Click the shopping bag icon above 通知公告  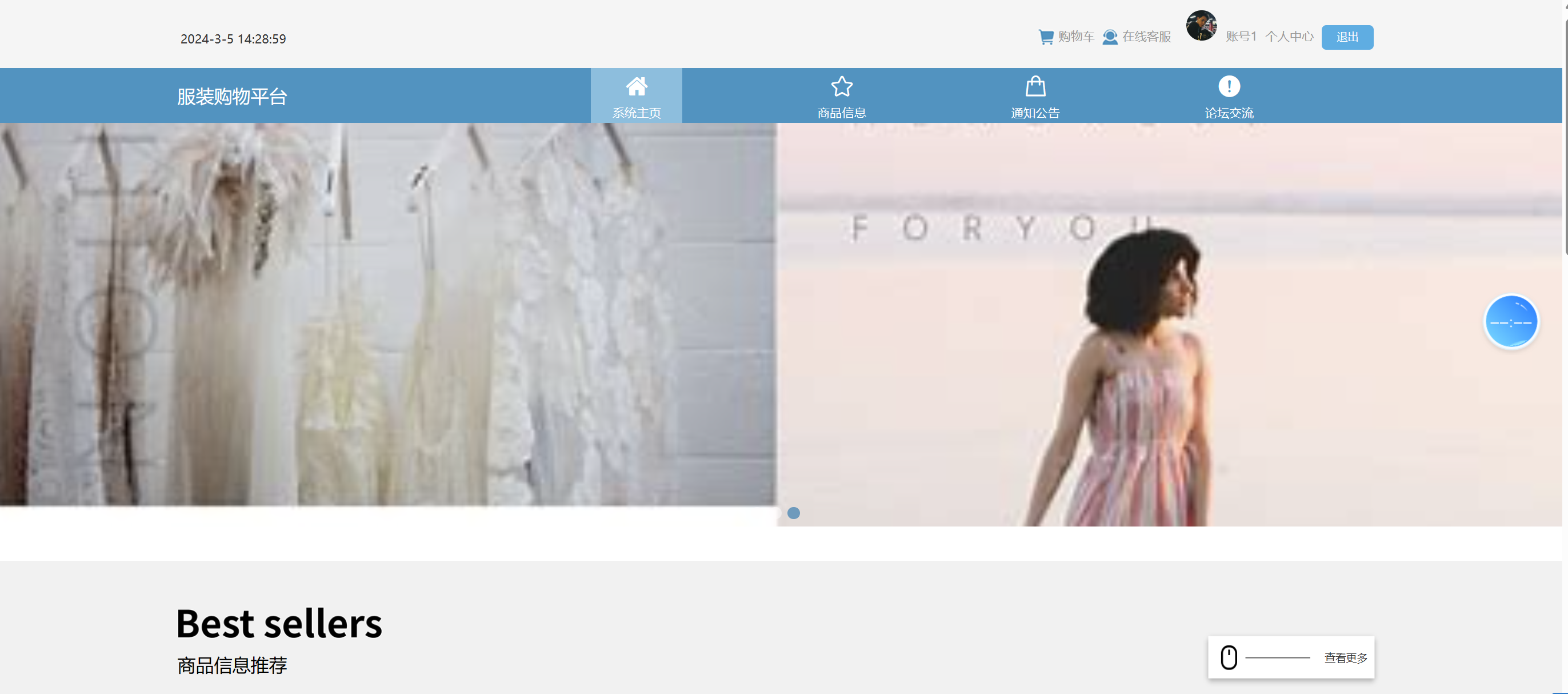(1035, 86)
